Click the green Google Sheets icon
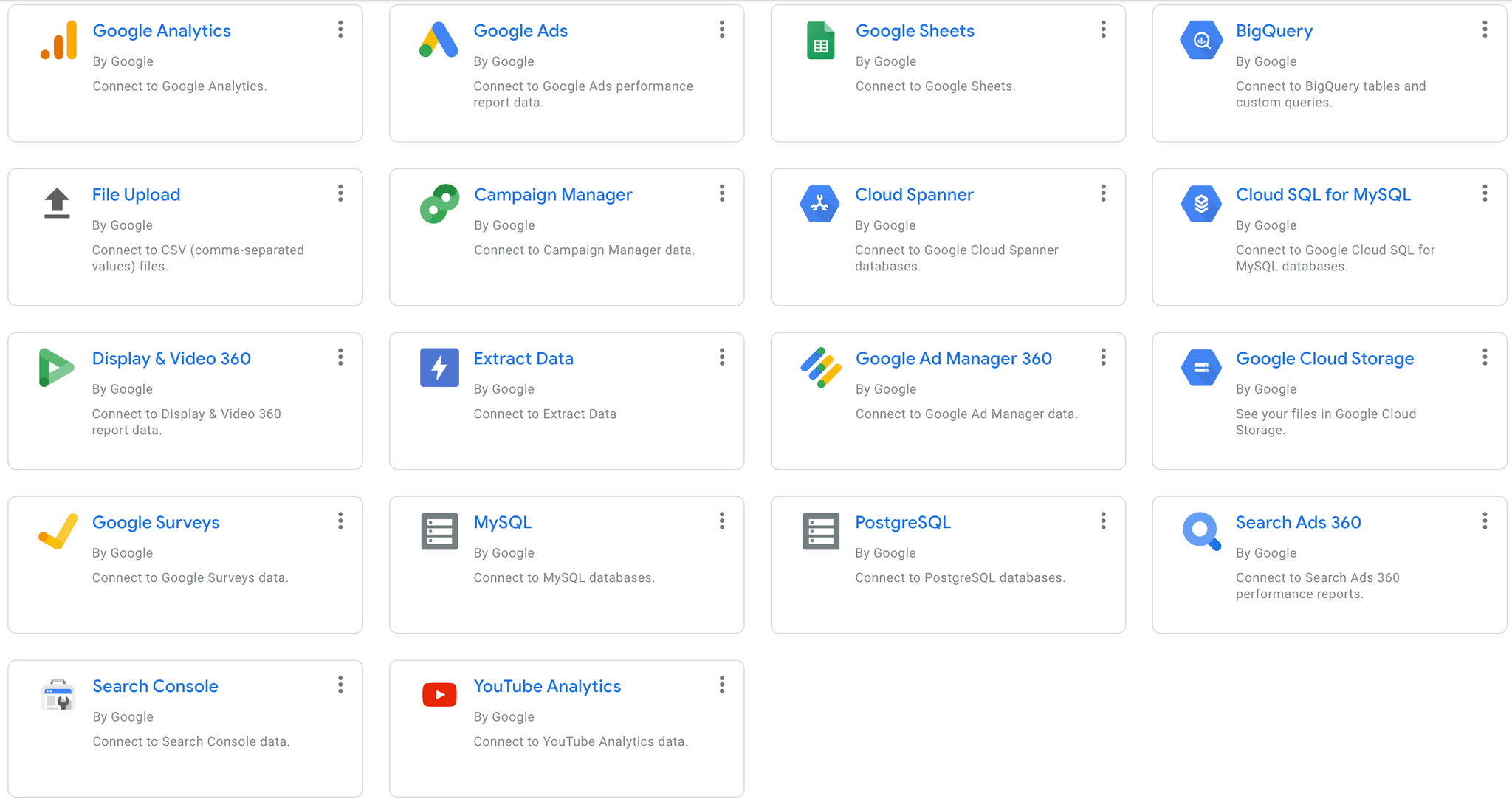 click(820, 40)
